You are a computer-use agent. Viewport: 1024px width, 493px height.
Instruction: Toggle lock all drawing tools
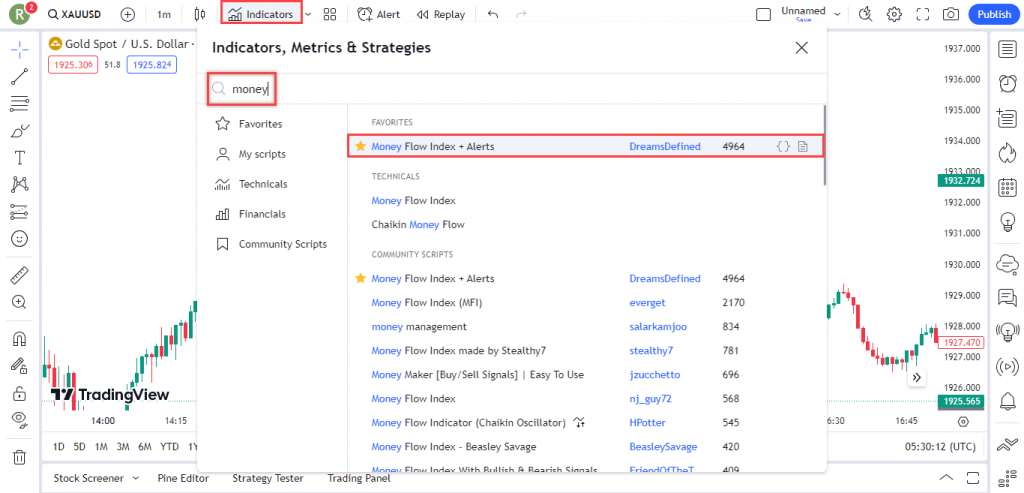20,393
